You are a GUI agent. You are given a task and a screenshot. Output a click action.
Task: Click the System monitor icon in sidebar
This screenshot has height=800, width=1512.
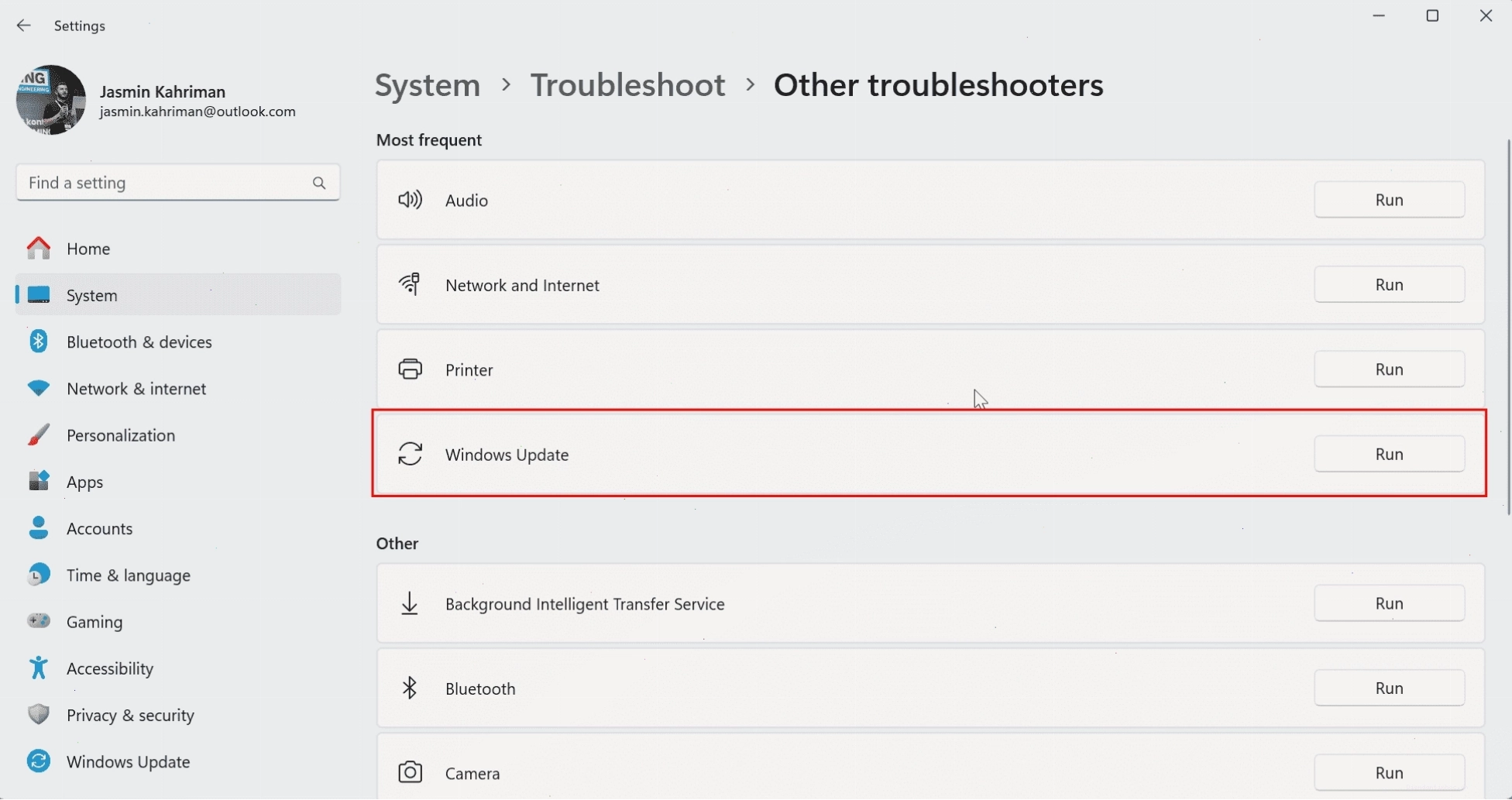(39, 295)
